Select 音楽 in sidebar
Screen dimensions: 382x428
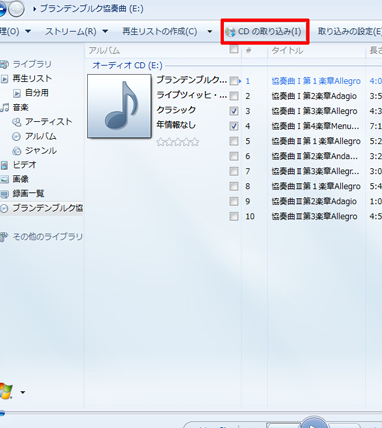21,107
